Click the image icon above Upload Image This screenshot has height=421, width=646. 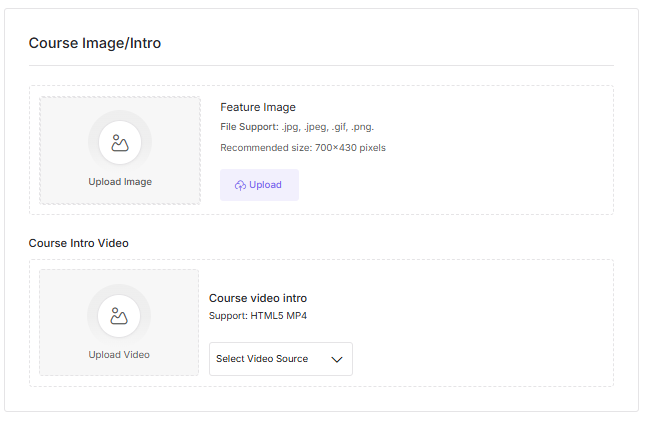120,143
